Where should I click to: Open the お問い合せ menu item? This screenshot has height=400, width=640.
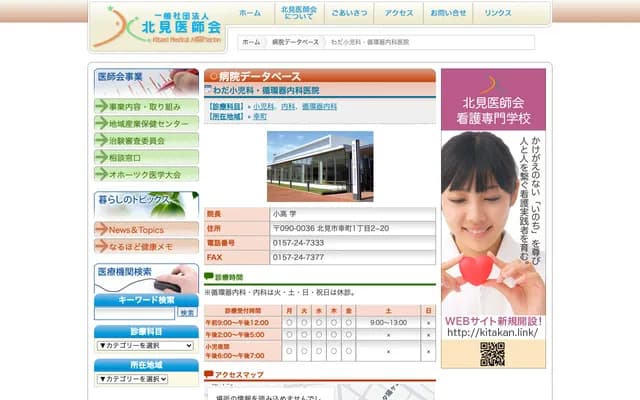(x=448, y=13)
